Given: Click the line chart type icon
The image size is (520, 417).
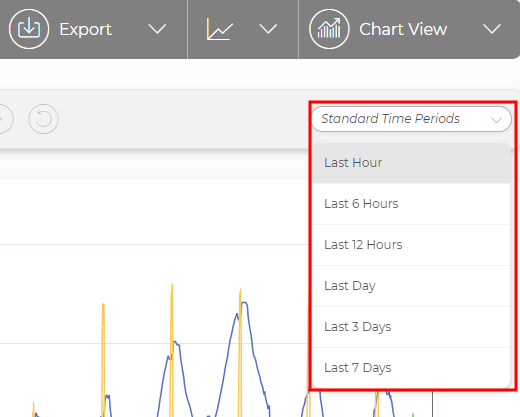Looking at the screenshot, I should [x=220, y=29].
